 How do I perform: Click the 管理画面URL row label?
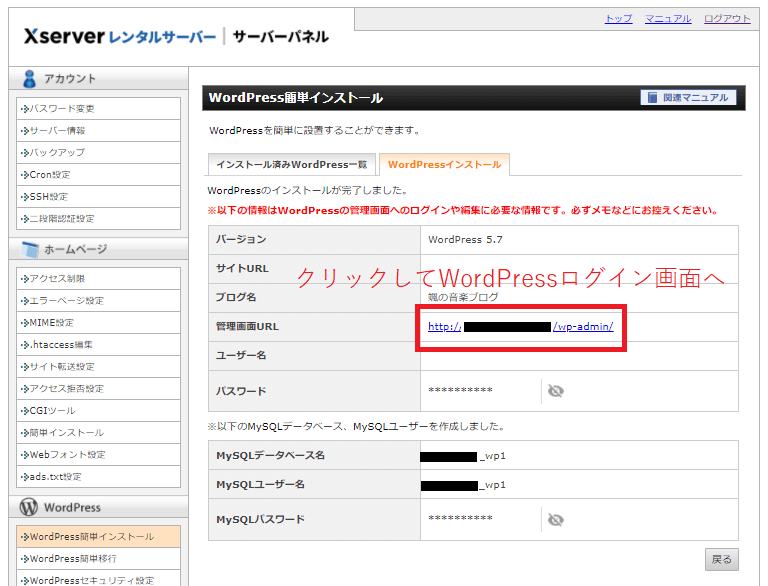coord(247,326)
